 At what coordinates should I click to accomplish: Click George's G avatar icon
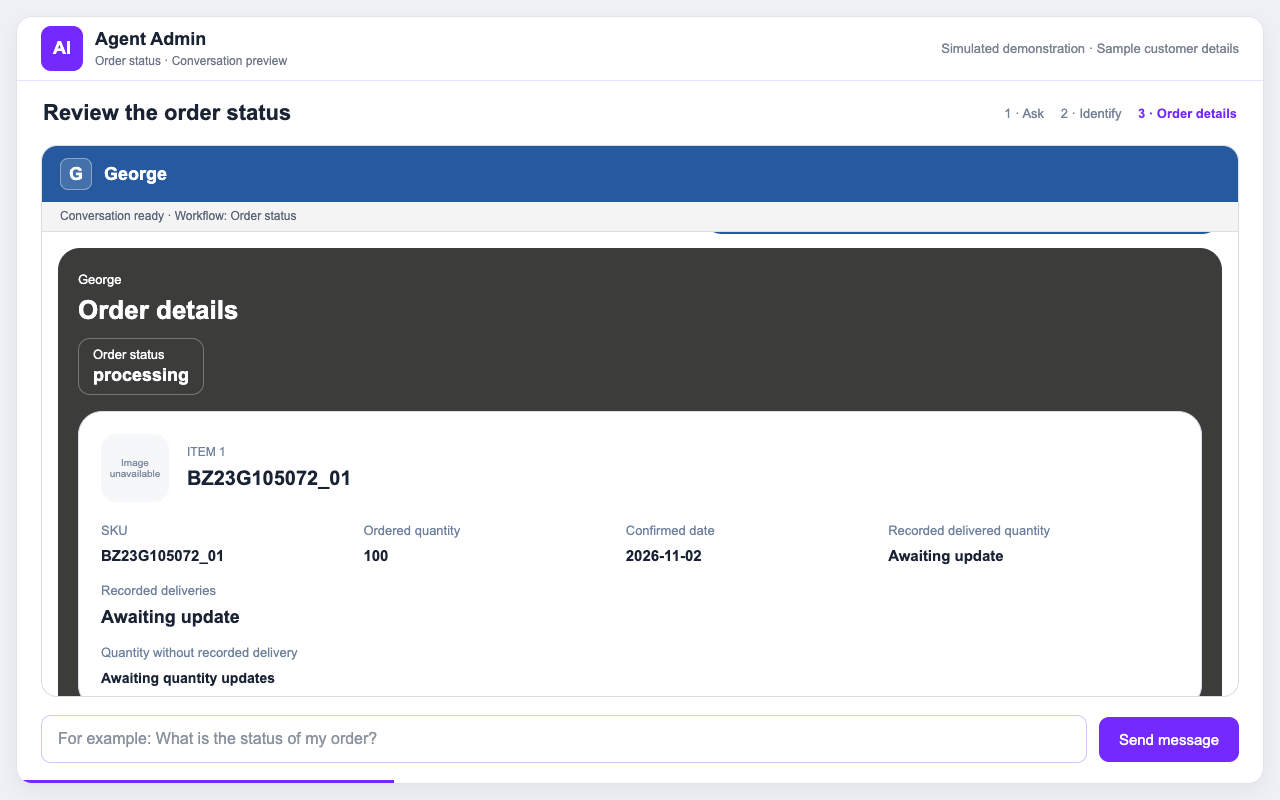coord(76,174)
